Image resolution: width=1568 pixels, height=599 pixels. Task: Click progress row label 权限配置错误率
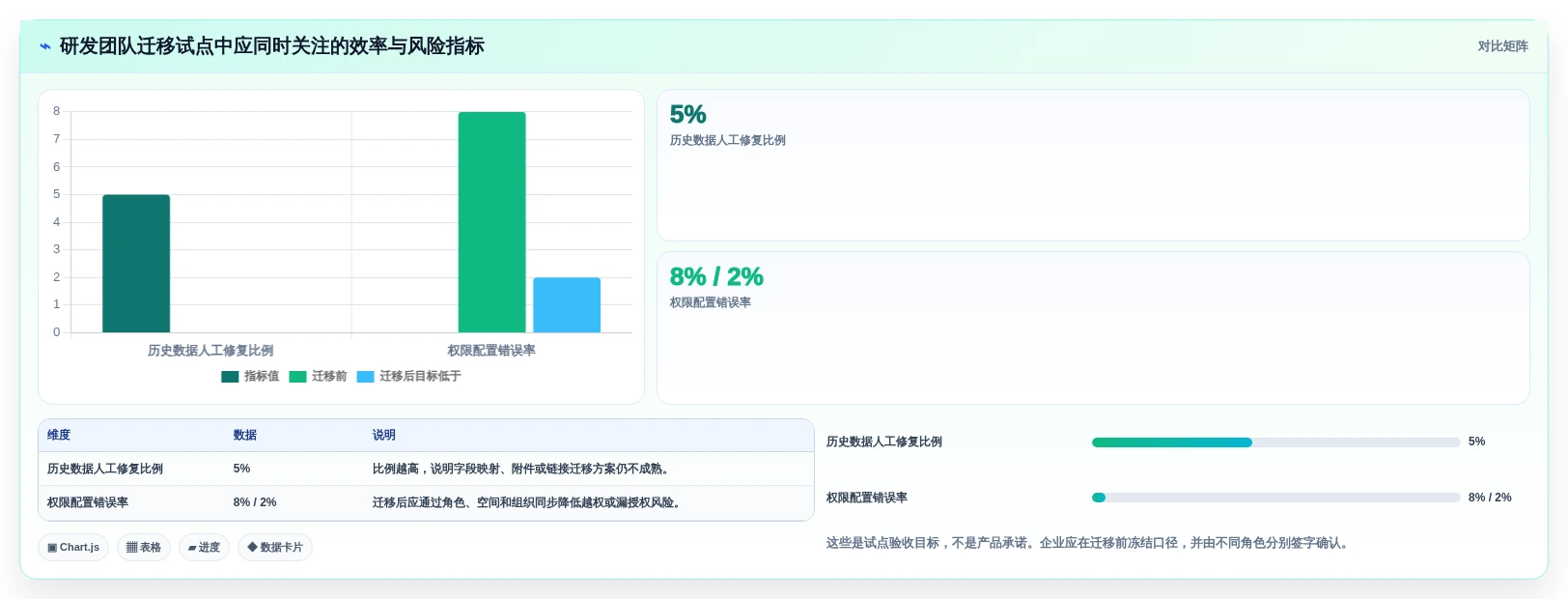point(867,498)
